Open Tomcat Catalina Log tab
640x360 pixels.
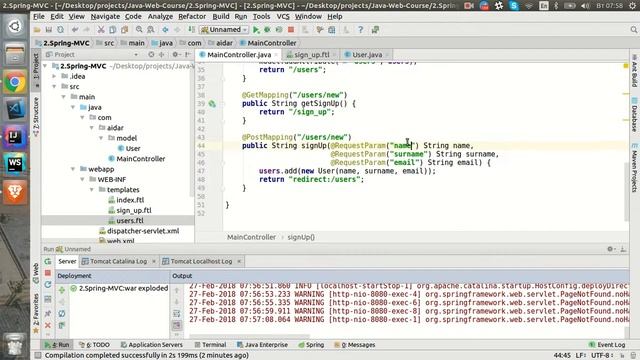[x=118, y=261]
